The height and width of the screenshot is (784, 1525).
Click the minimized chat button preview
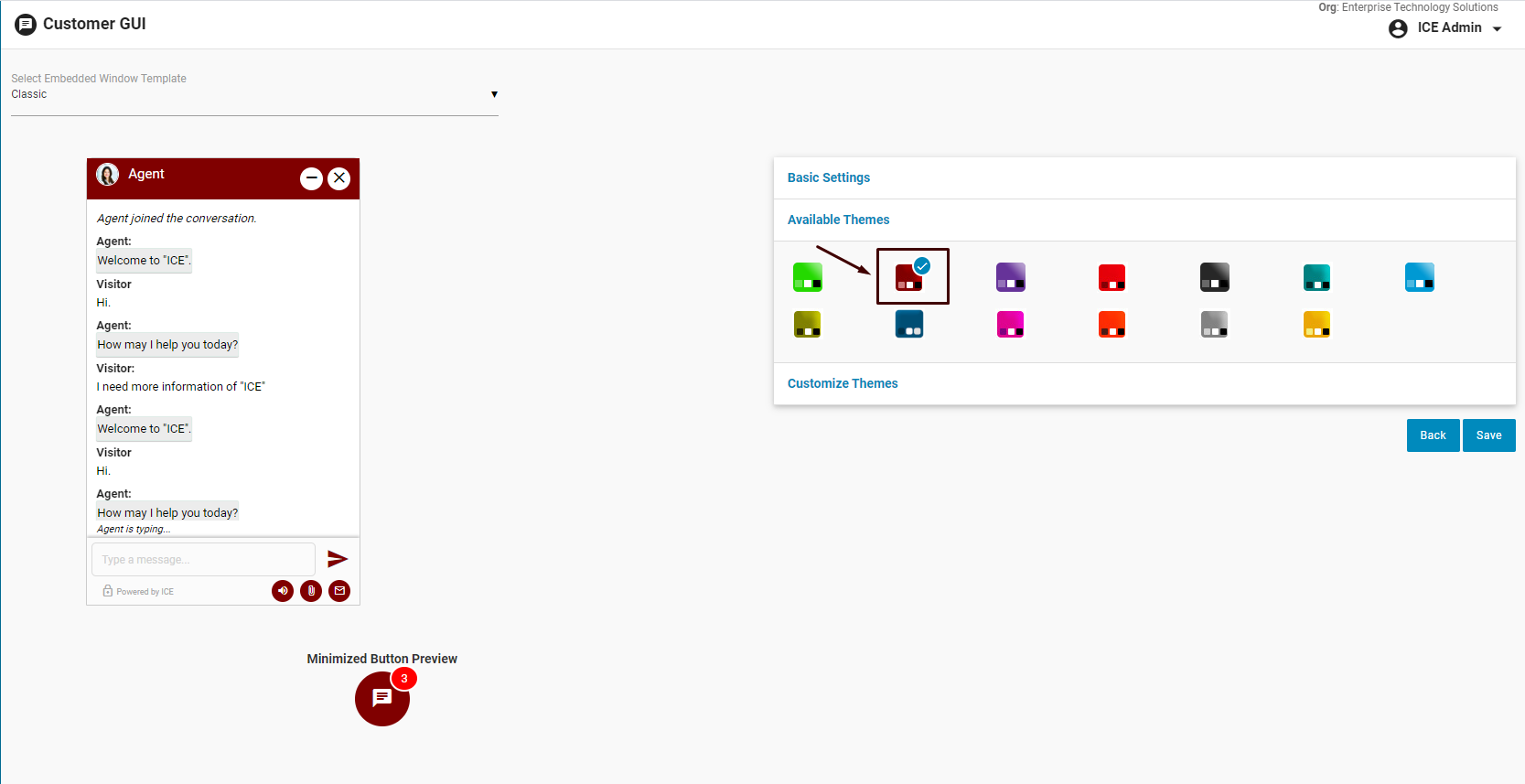point(382,699)
